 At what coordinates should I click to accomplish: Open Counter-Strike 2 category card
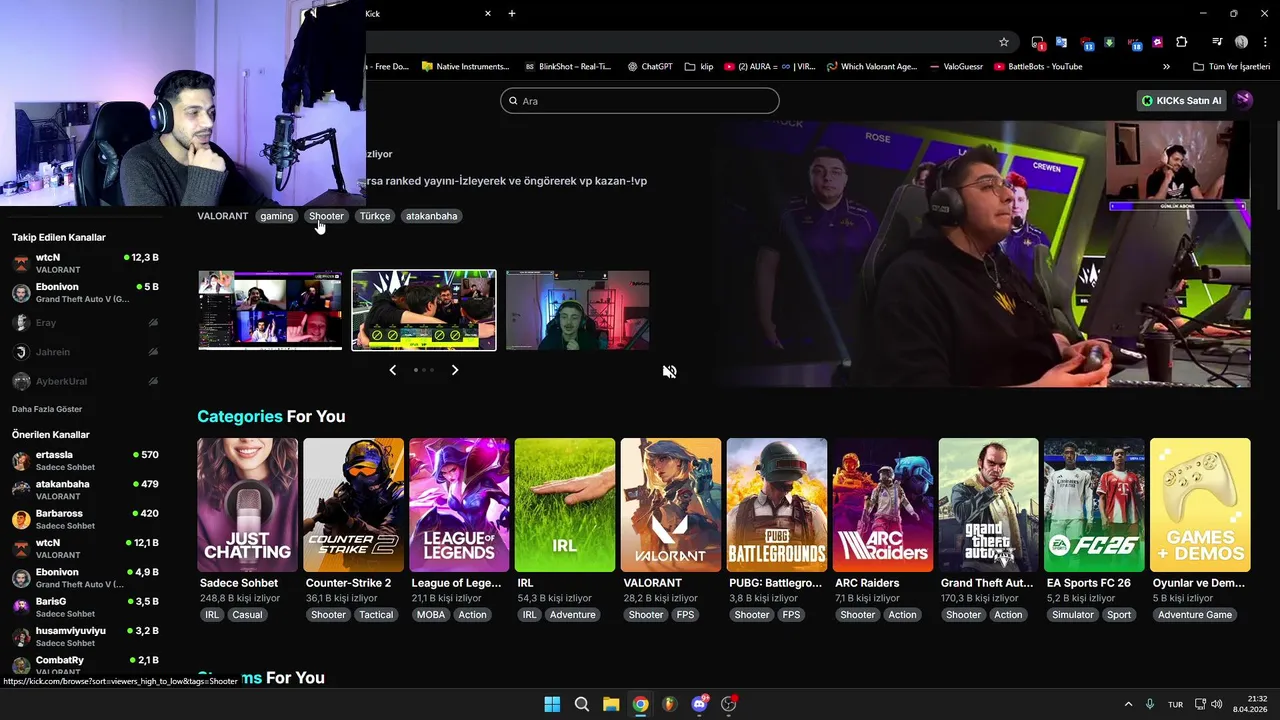tap(353, 505)
